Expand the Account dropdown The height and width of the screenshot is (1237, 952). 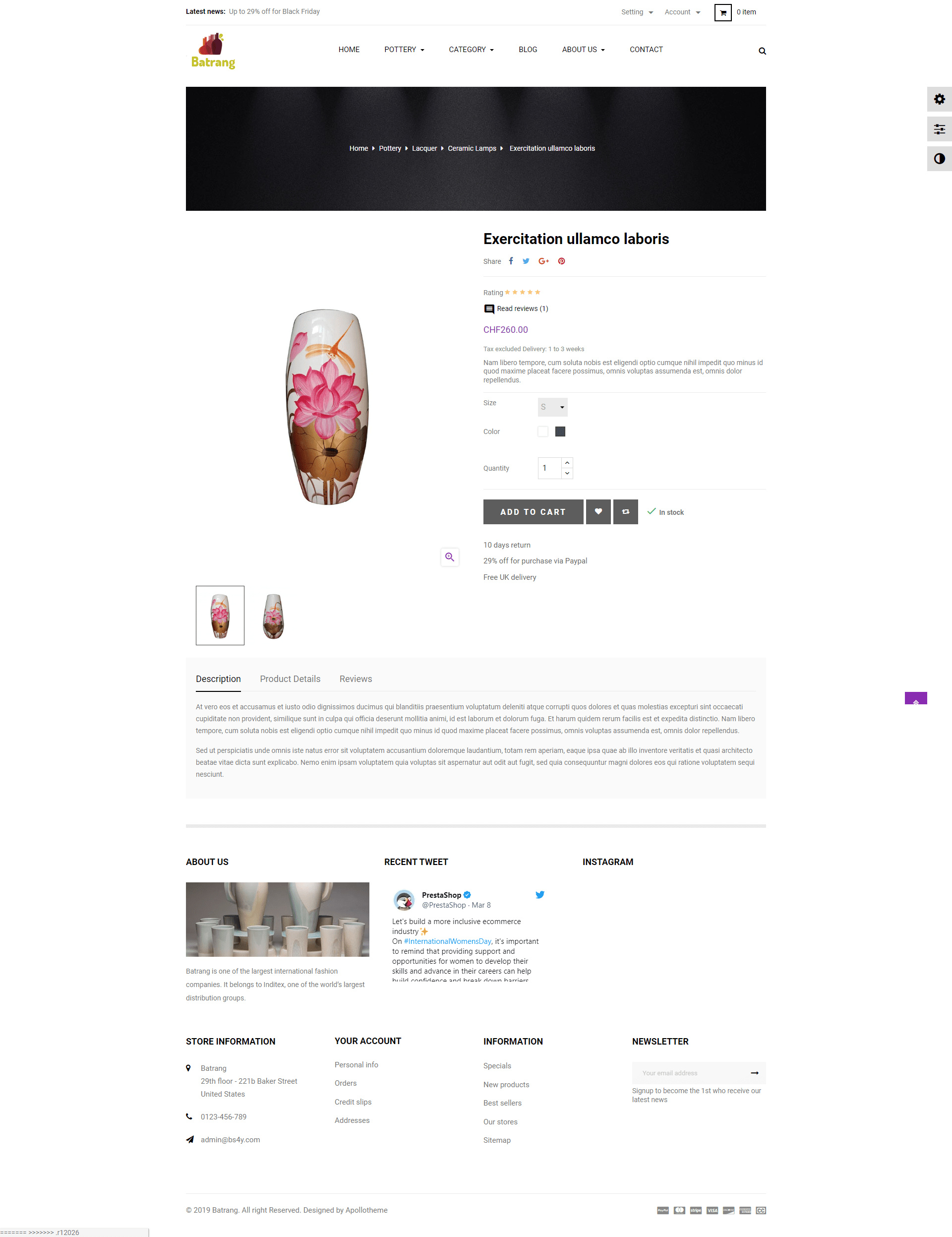coord(682,12)
